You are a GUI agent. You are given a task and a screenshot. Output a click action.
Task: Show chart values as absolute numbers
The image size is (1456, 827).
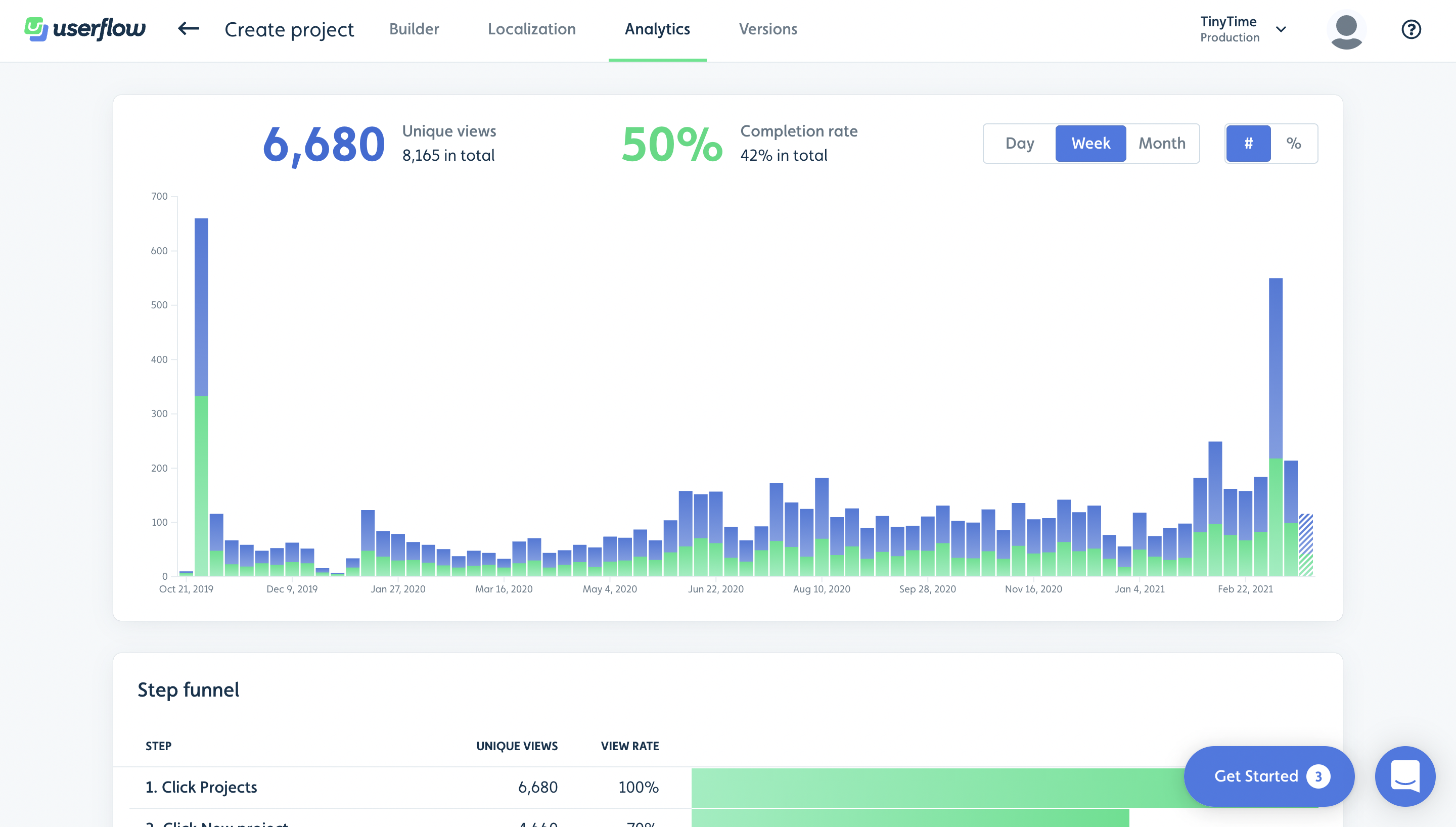pos(1248,143)
